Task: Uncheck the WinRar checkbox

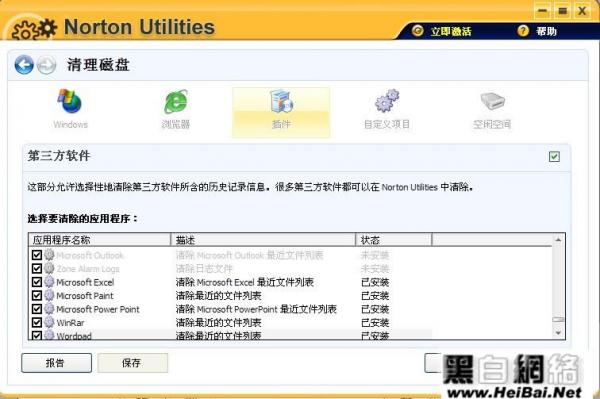Action: (x=37, y=322)
